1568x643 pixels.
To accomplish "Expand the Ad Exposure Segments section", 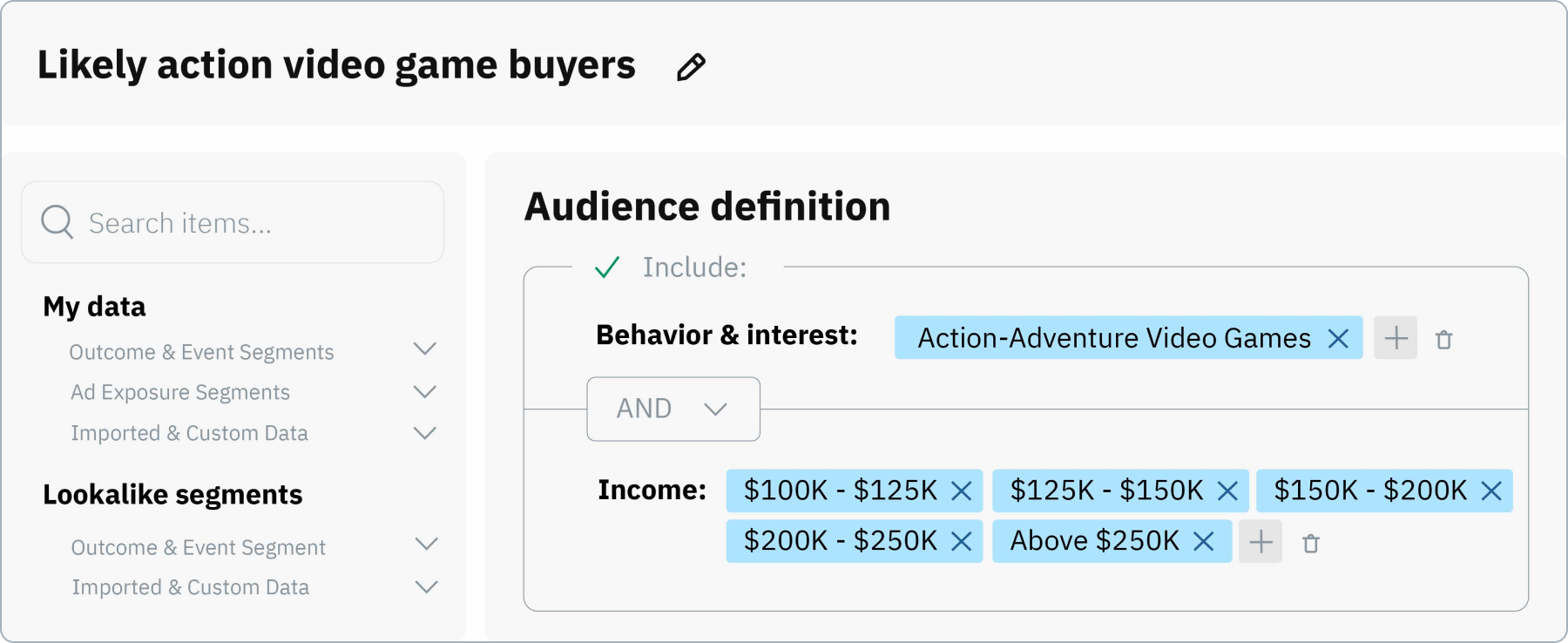I will click(x=425, y=391).
